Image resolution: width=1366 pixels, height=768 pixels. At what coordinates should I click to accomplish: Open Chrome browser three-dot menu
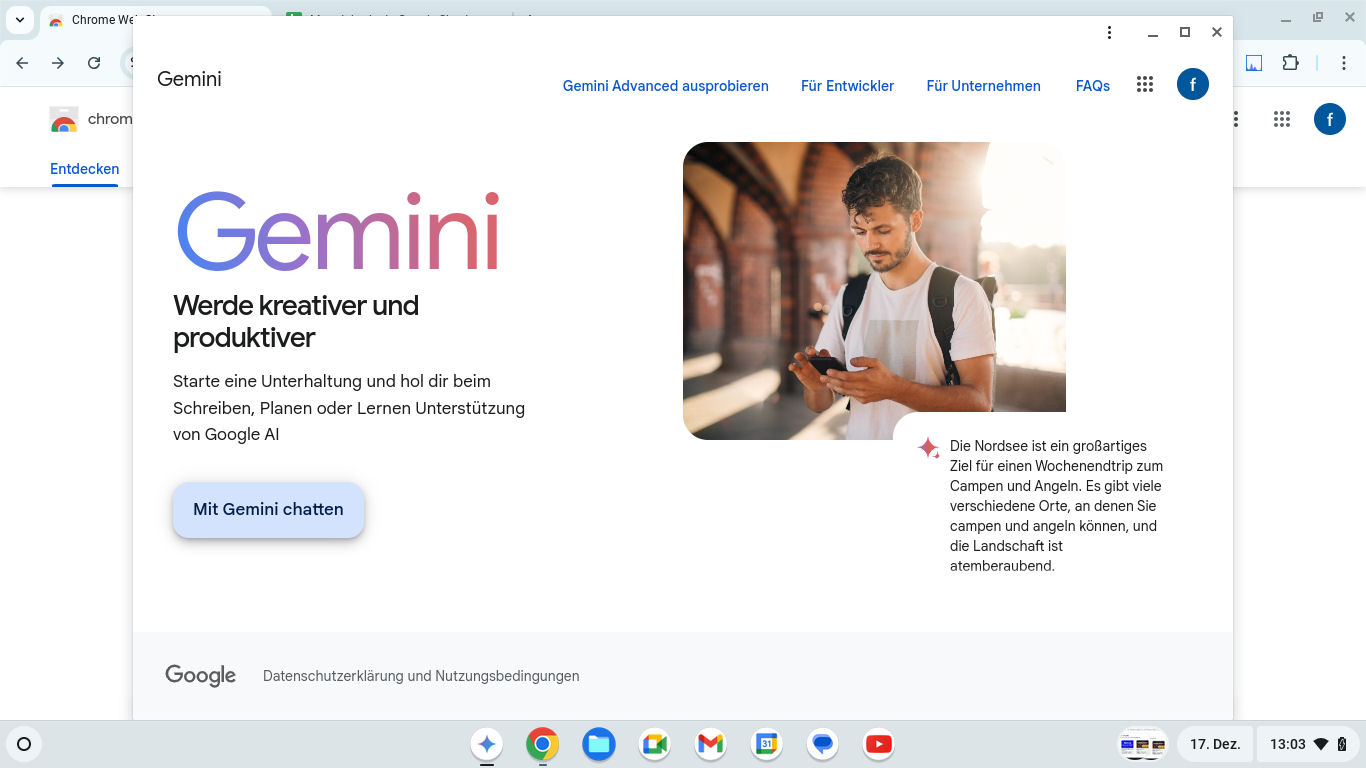(x=1344, y=63)
